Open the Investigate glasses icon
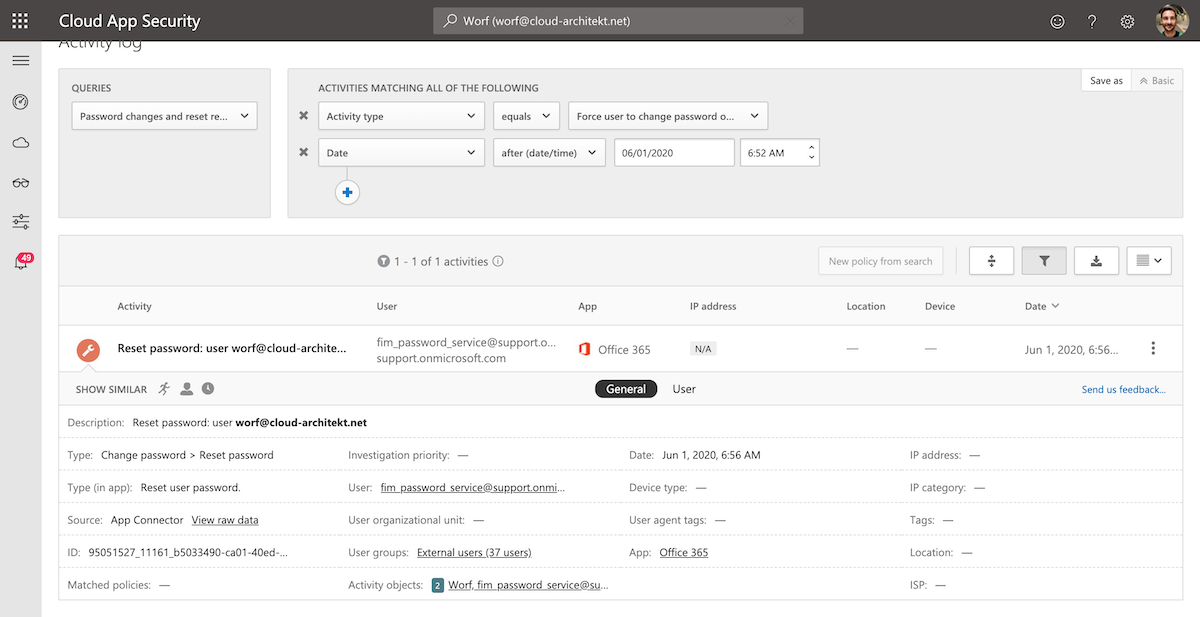This screenshot has height=617, width=1200. 20,182
